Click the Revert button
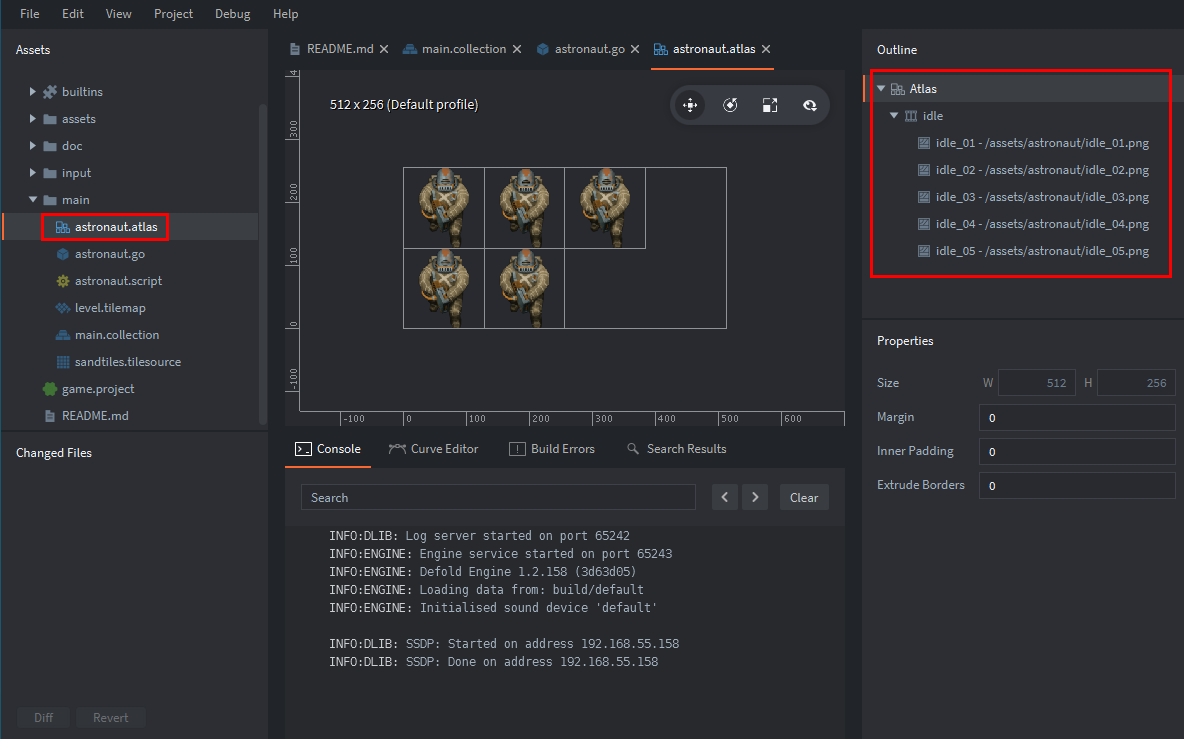 [110, 718]
